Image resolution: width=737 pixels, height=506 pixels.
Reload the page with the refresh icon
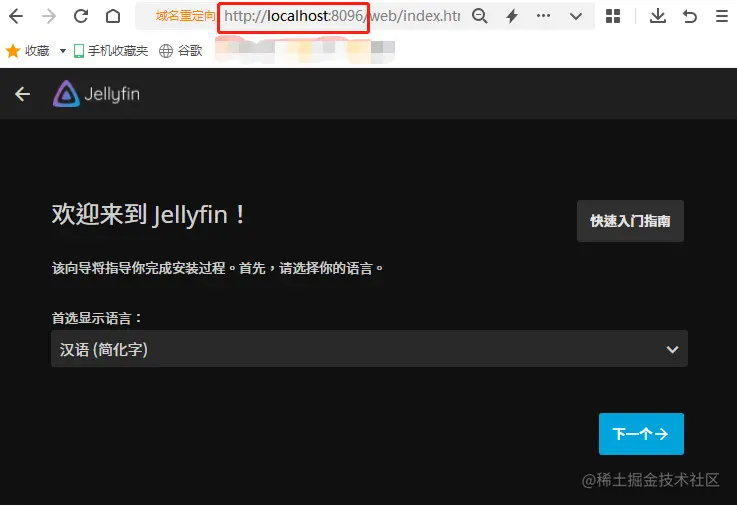(81, 16)
